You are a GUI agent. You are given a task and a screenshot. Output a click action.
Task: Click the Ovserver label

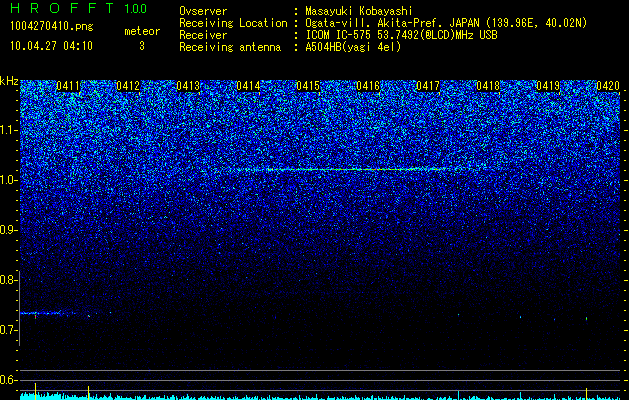click(203, 11)
